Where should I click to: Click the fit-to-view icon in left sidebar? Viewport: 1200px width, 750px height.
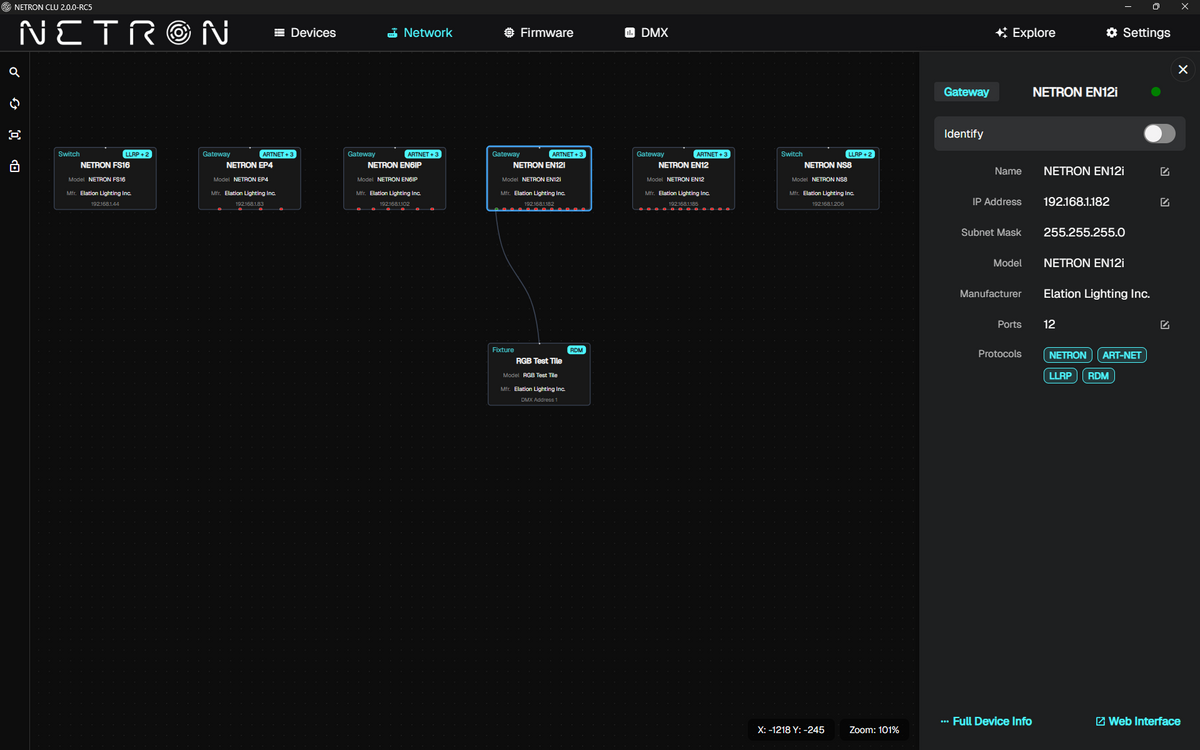[x=15, y=135]
